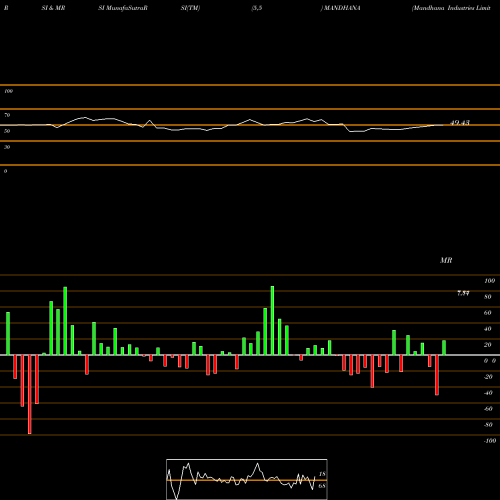Screen dimensions: 500x500
Task: Click the 100 label on MR axis
Action: [489, 281]
